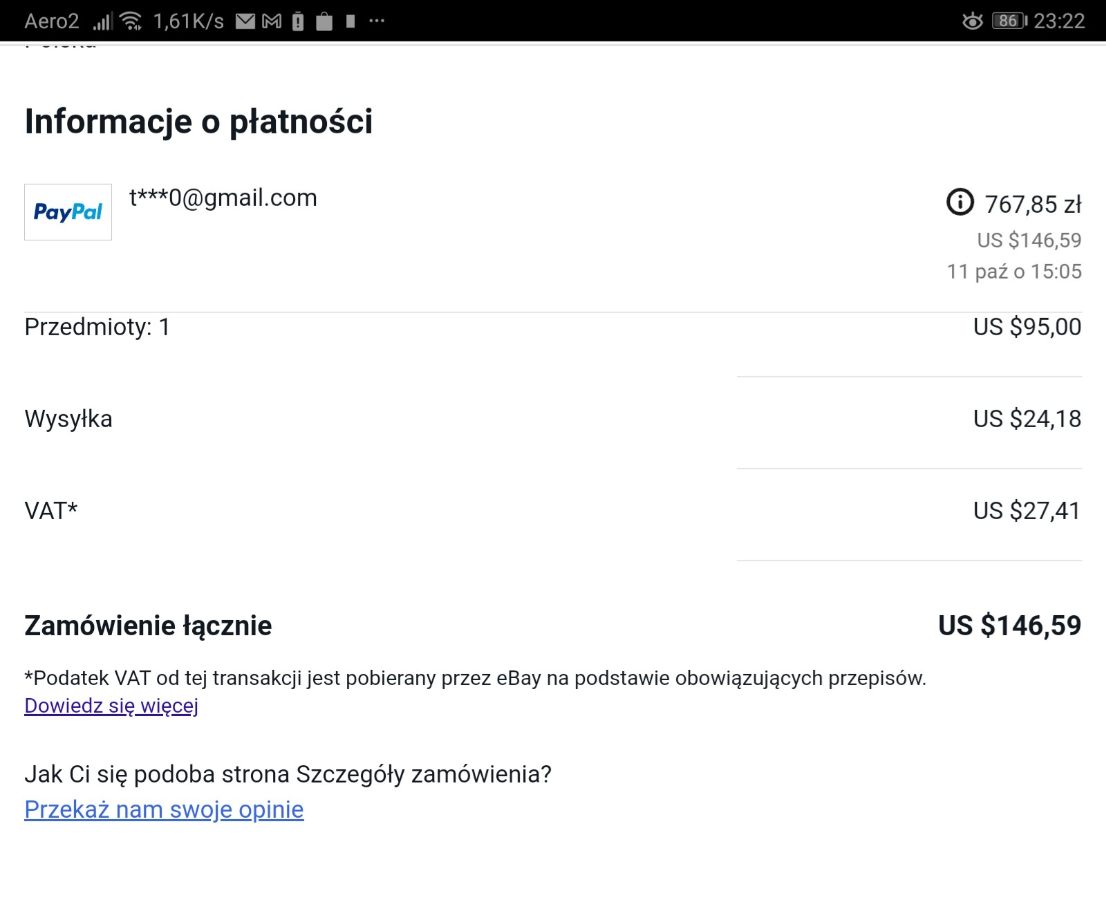Tap the Zamówienie łącznie total US $146,59
Screen dimensions: 1106x900
[1009, 626]
